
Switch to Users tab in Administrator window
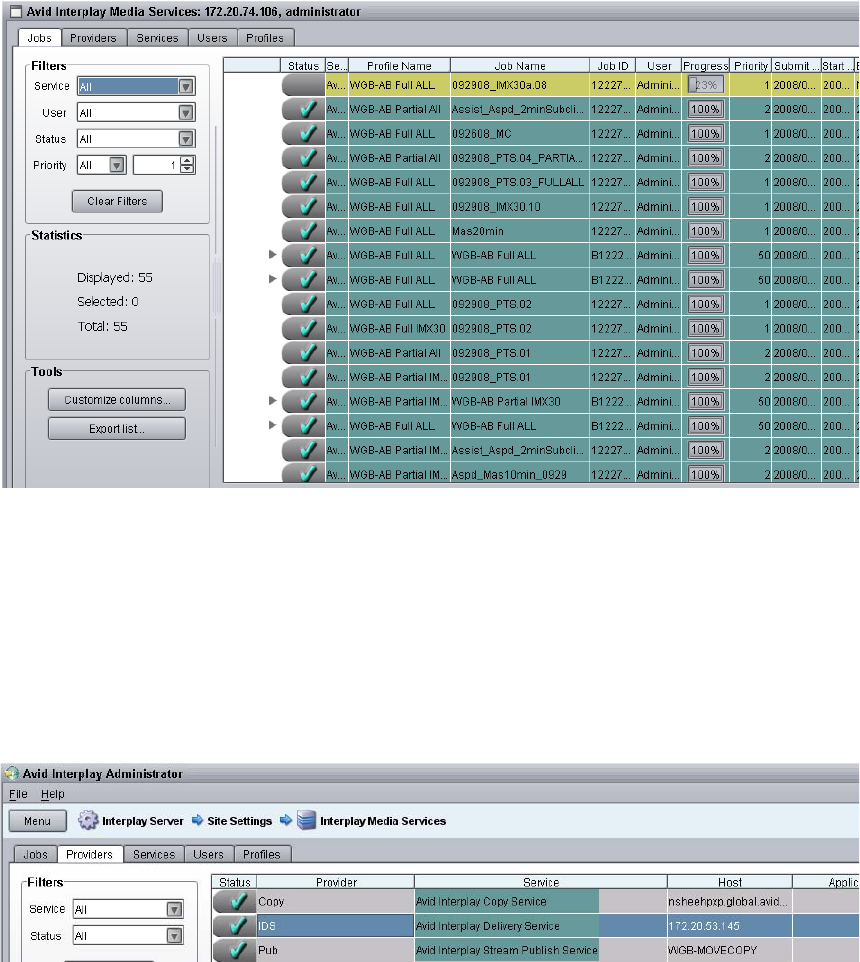pos(209,855)
